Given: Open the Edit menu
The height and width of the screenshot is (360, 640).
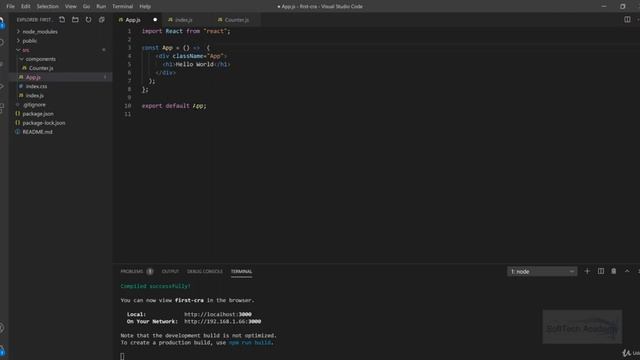Looking at the screenshot, I should 26,7.
